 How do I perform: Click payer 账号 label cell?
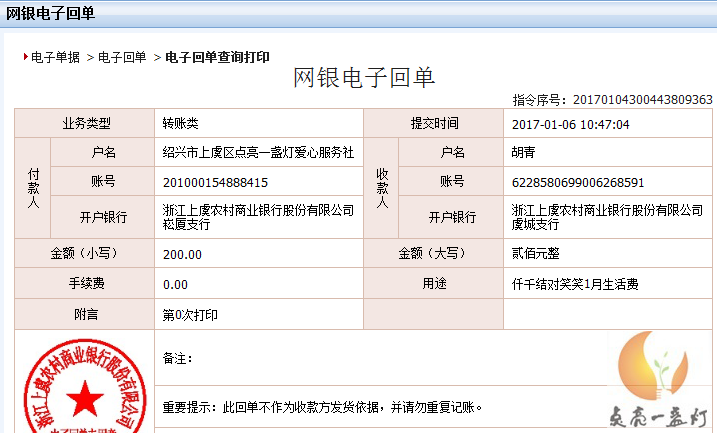click(x=103, y=181)
